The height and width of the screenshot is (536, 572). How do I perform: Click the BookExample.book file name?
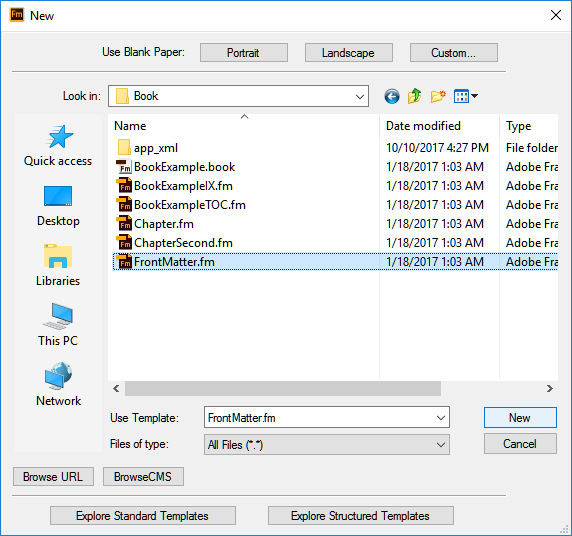[x=184, y=167]
